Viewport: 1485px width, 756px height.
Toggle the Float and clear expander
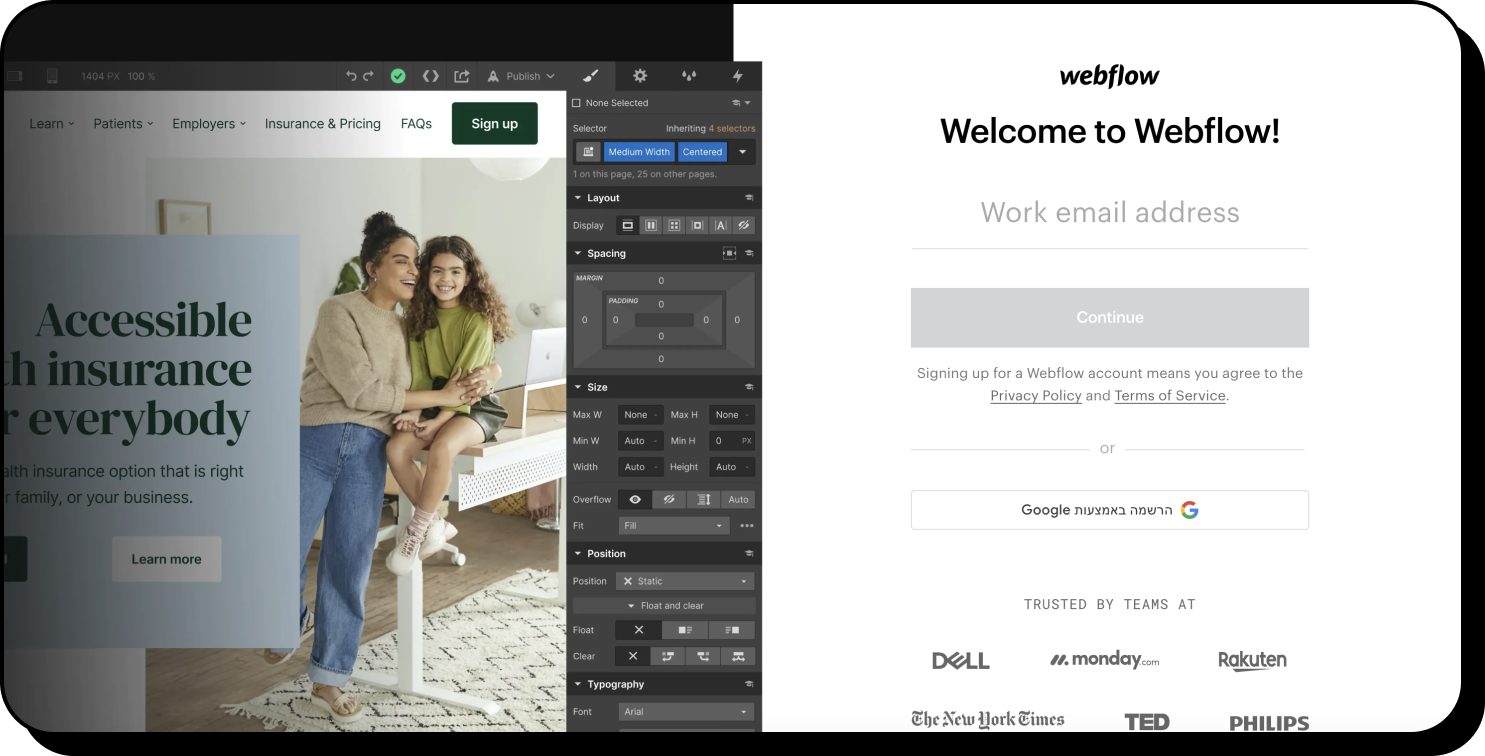coord(665,606)
